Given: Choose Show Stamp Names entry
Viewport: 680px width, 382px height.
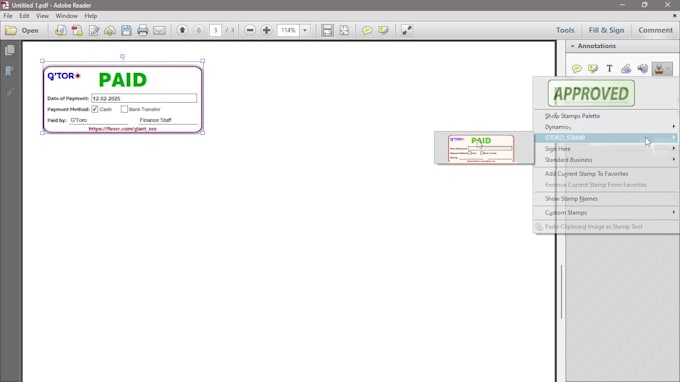Looking at the screenshot, I should click(571, 199).
